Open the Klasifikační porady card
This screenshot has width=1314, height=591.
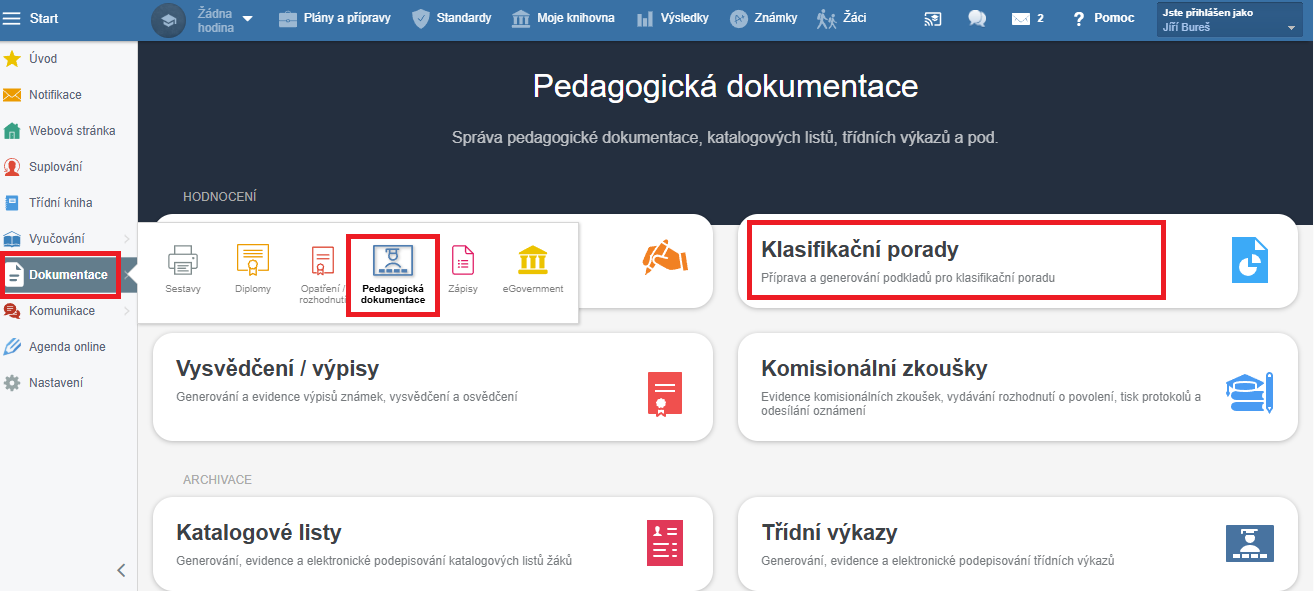pos(1018,261)
